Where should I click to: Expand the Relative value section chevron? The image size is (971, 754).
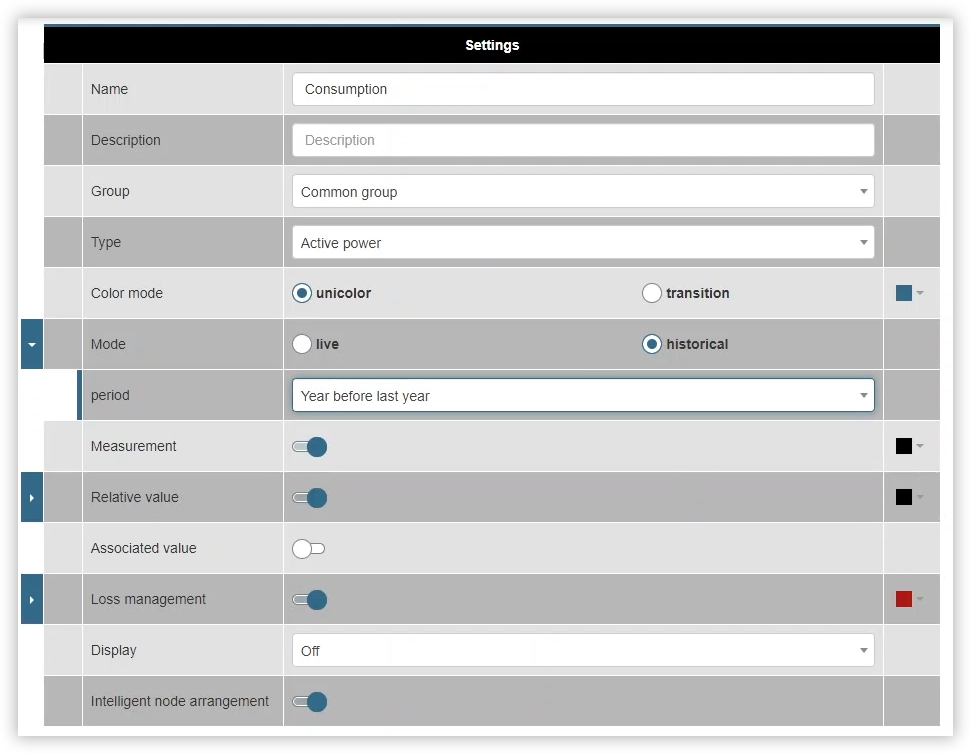(31, 497)
